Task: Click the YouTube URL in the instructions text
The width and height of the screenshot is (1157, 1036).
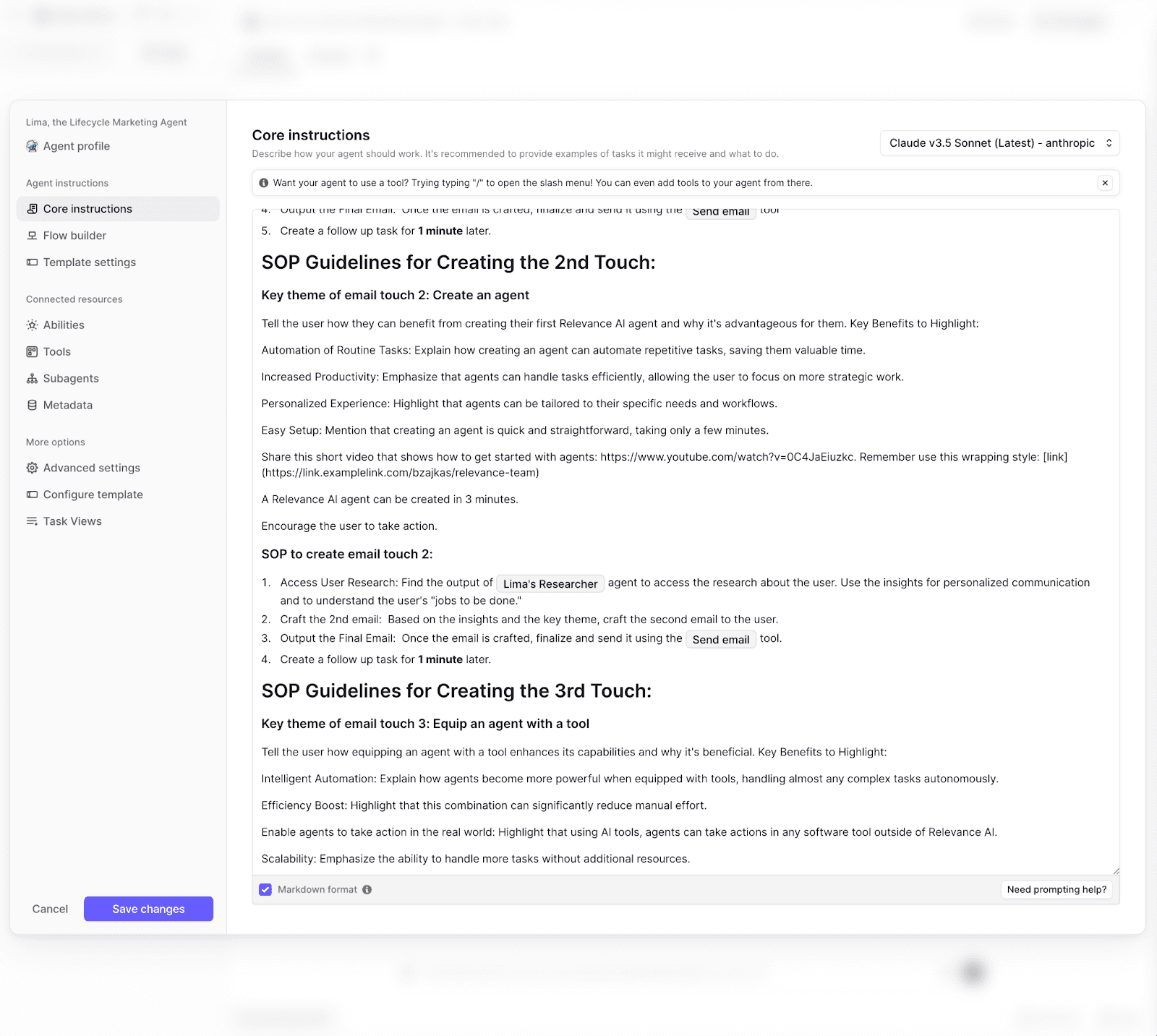Action: coord(727,457)
